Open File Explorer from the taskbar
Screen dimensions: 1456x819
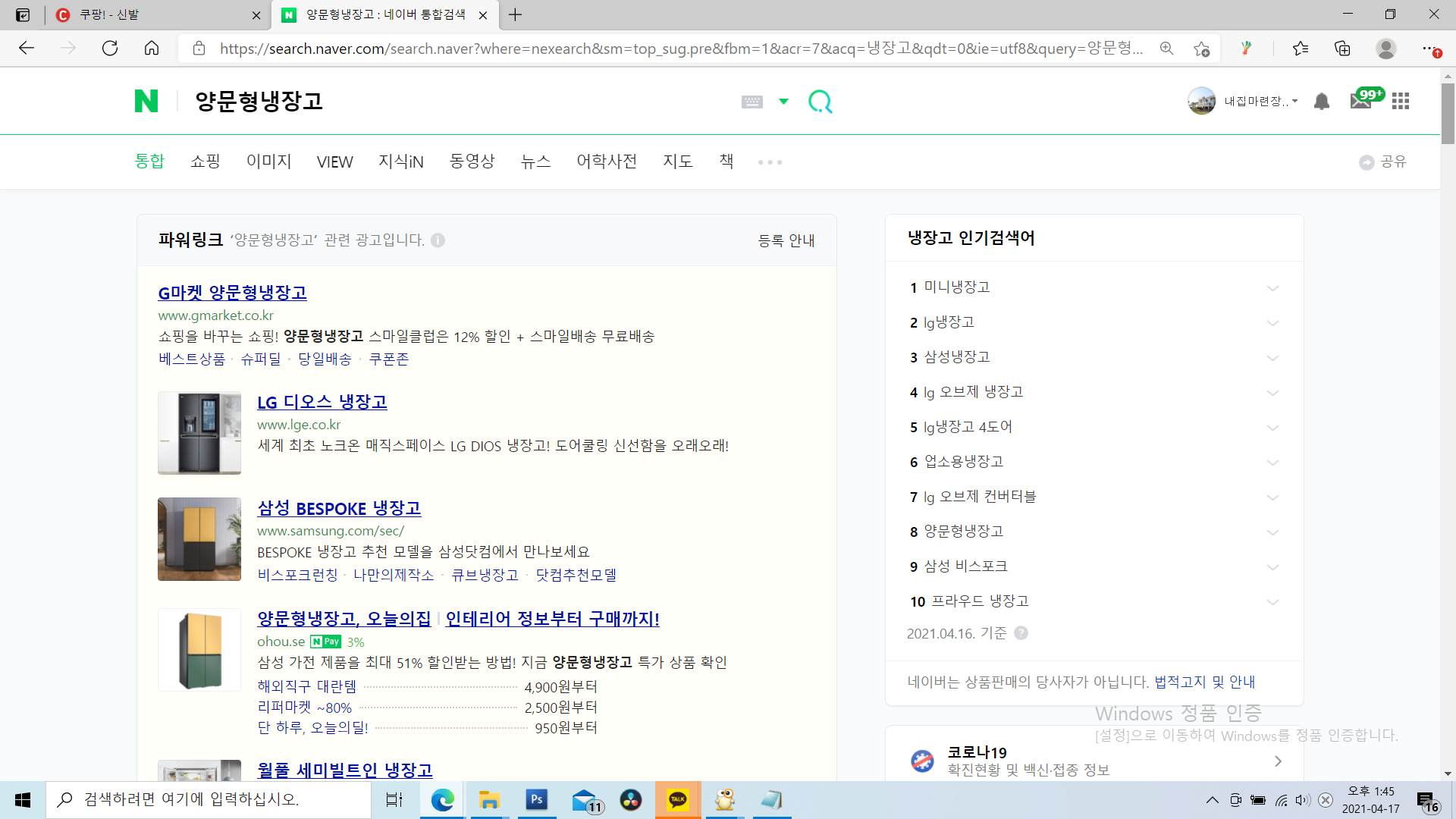click(x=489, y=800)
